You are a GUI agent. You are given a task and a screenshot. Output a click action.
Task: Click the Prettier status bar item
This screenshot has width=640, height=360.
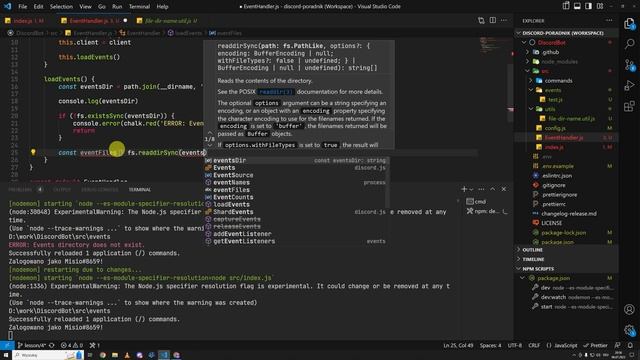pyautogui.click(x=596, y=345)
